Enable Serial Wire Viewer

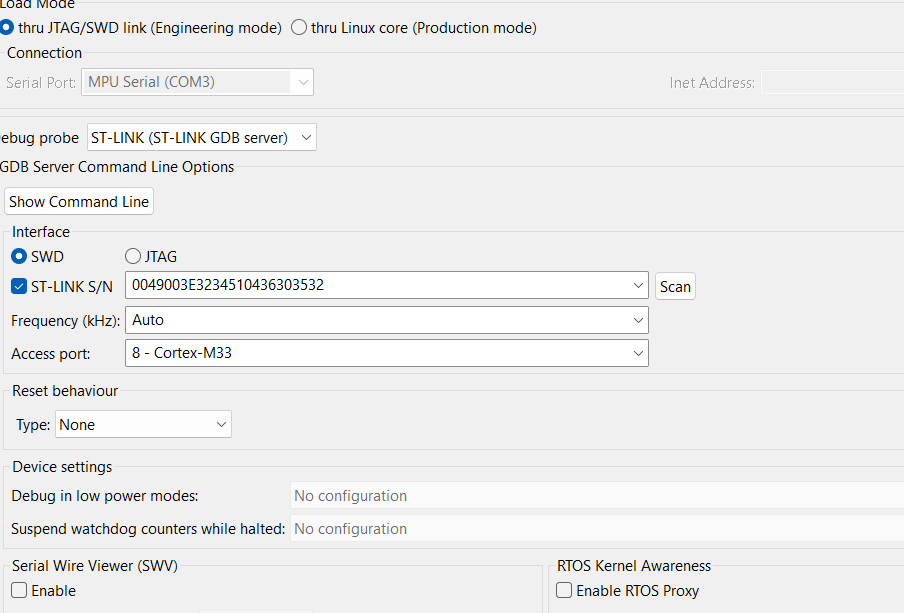pos(17,590)
